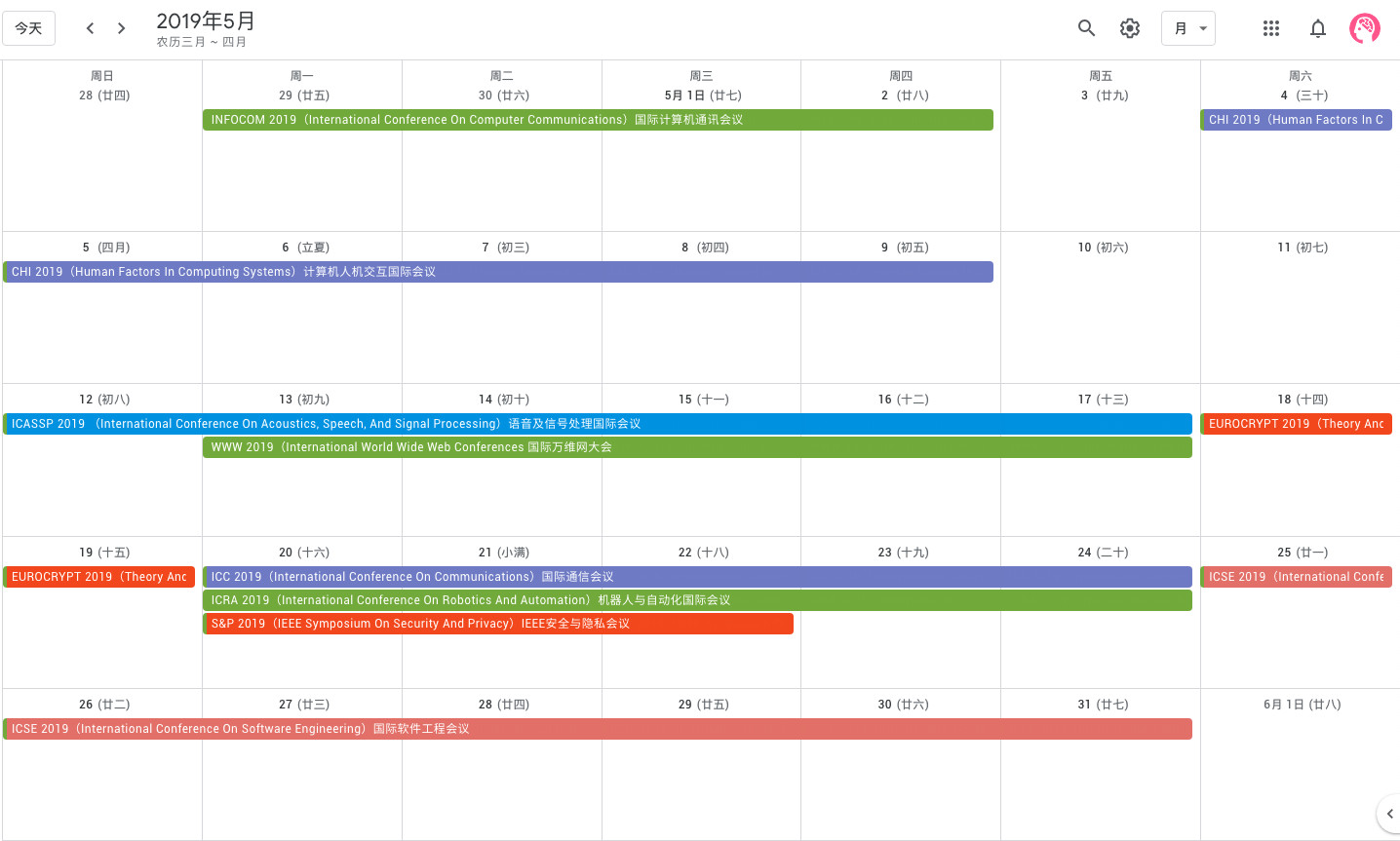Open notifications bell
Screen dimensions: 1400x841
pos(1318,28)
